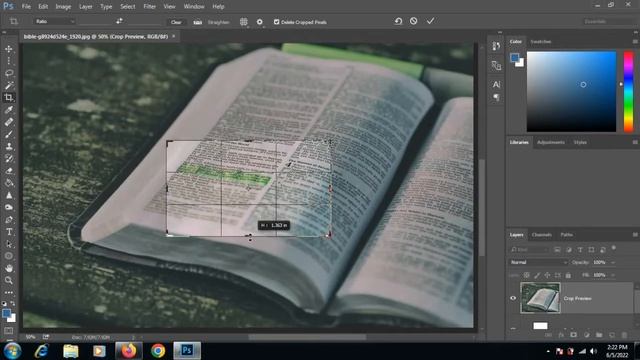Swap width and height crop values
The height and width of the screenshot is (360, 640).
(119, 21)
